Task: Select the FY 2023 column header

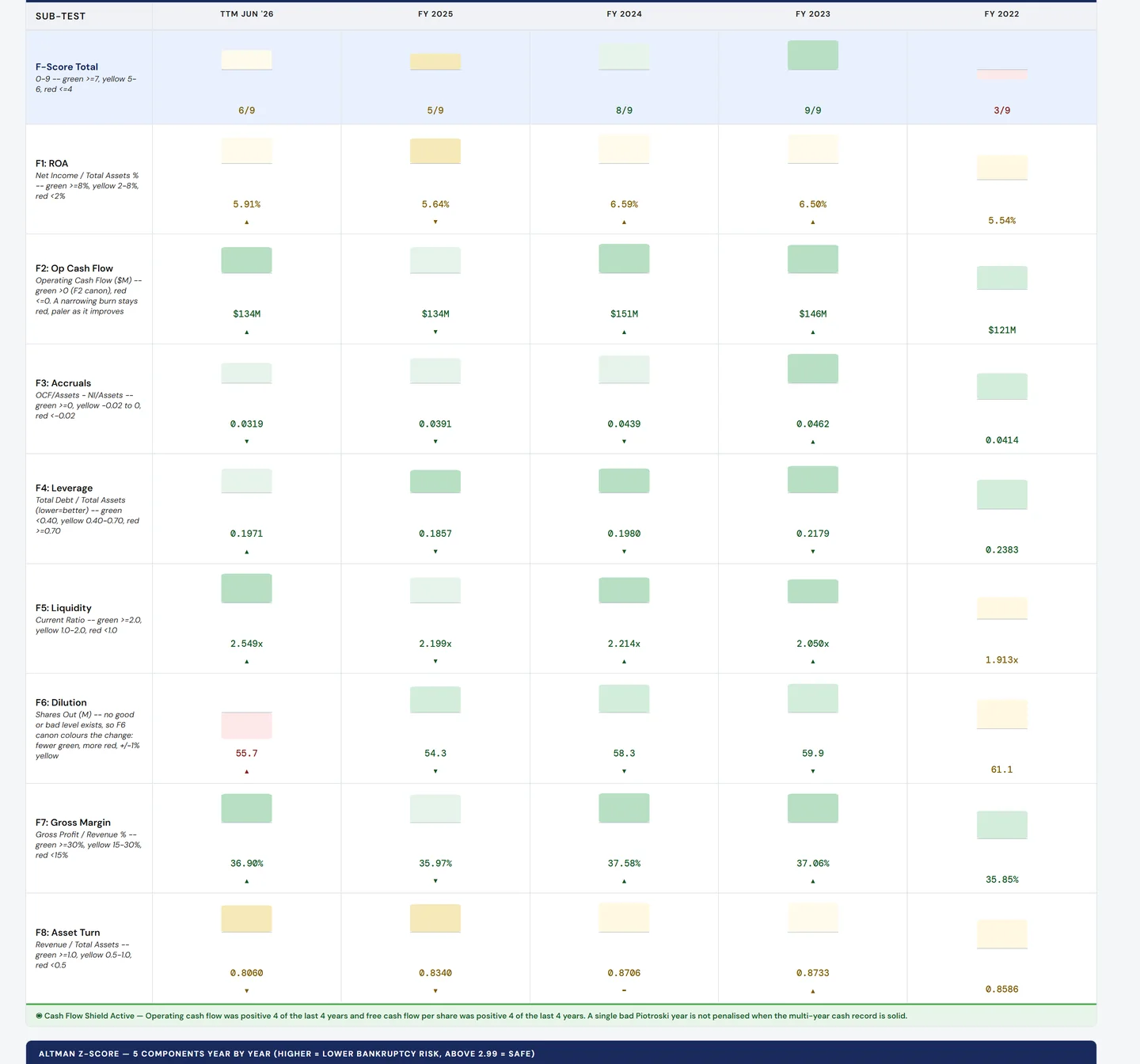Action: coord(813,14)
